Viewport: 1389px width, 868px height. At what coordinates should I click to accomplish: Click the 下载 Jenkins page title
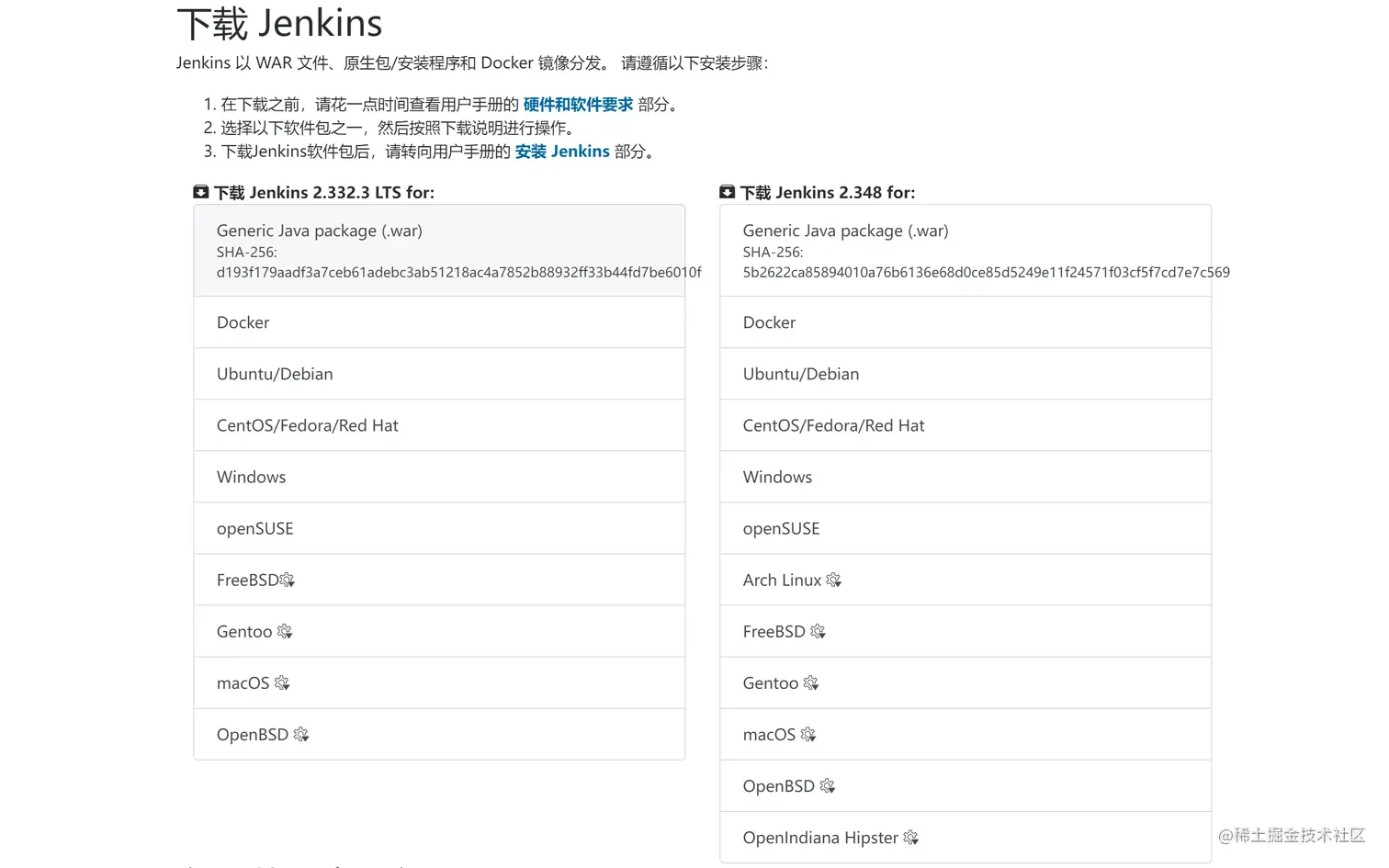(x=279, y=23)
